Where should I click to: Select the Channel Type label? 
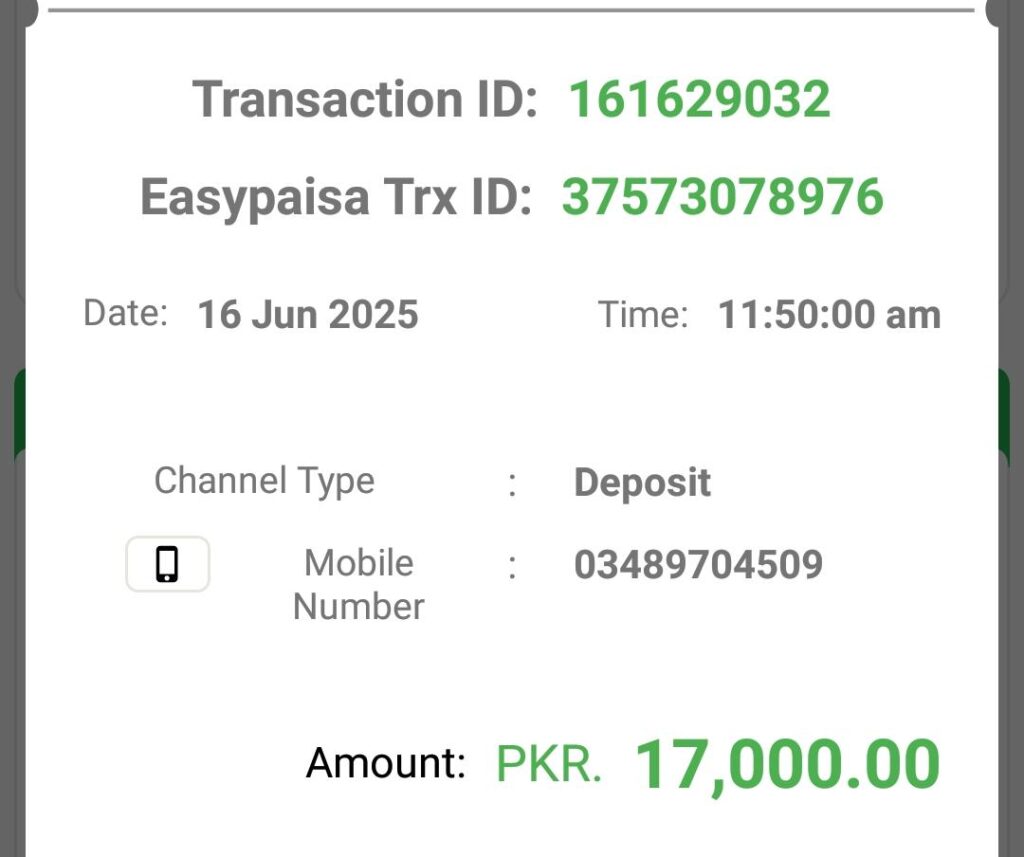264,481
